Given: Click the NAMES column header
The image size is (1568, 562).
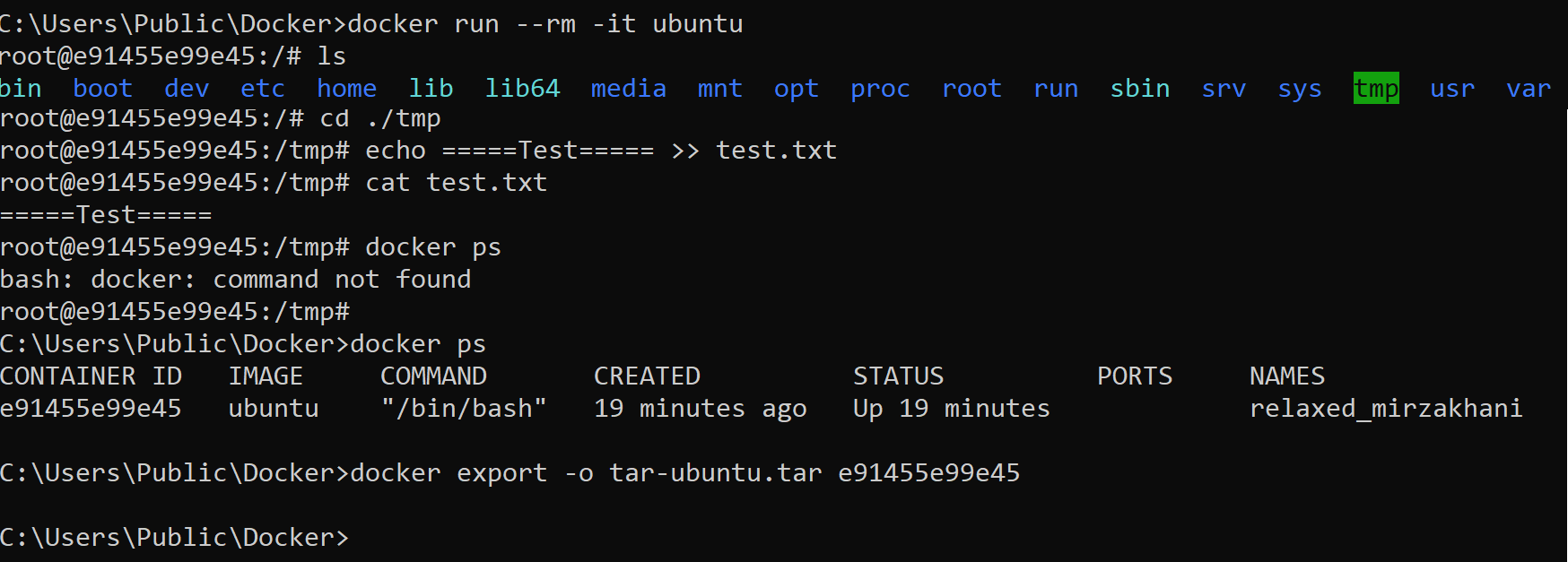Looking at the screenshot, I should (1286, 376).
